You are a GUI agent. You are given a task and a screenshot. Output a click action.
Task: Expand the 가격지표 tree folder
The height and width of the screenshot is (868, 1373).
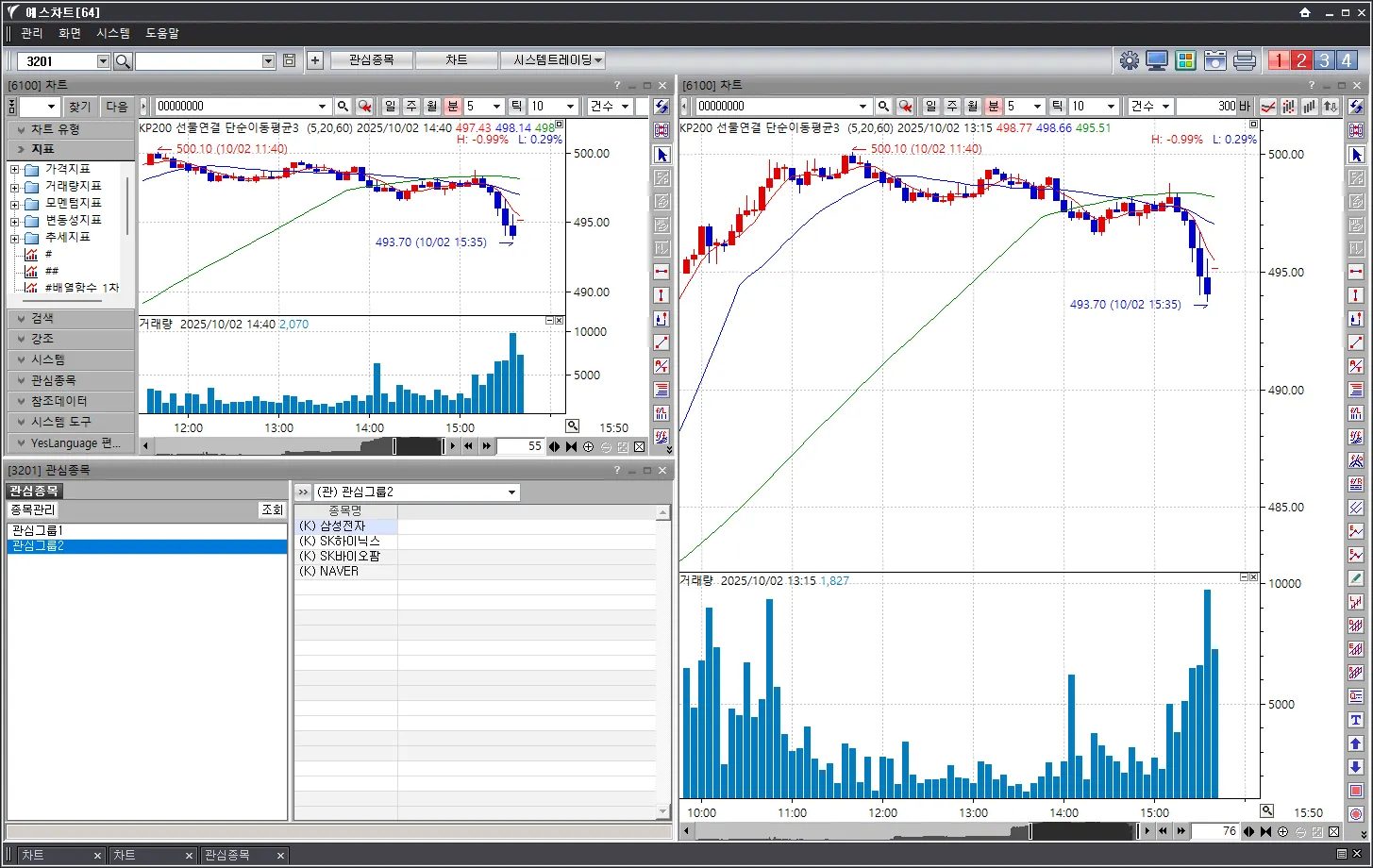click(14, 169)
